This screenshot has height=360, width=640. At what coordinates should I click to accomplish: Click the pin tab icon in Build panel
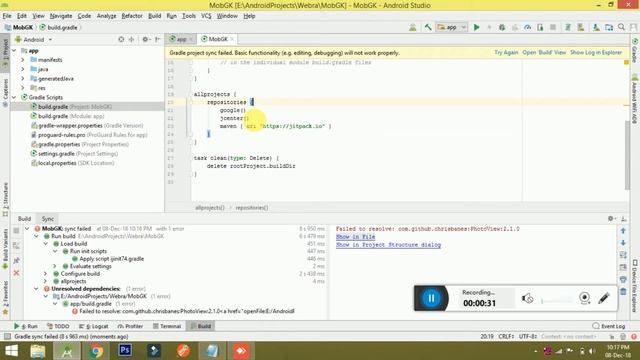tap(16, 260)
